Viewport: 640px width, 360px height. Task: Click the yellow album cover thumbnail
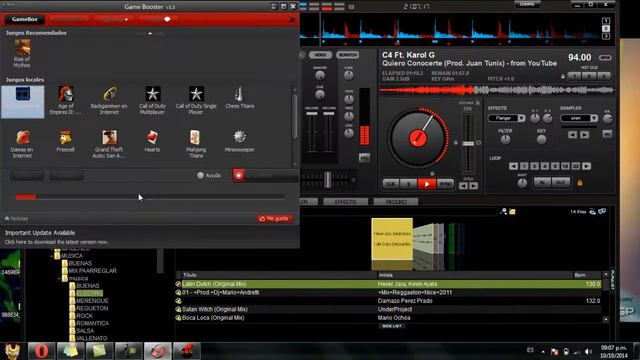(x=392, y=239)
